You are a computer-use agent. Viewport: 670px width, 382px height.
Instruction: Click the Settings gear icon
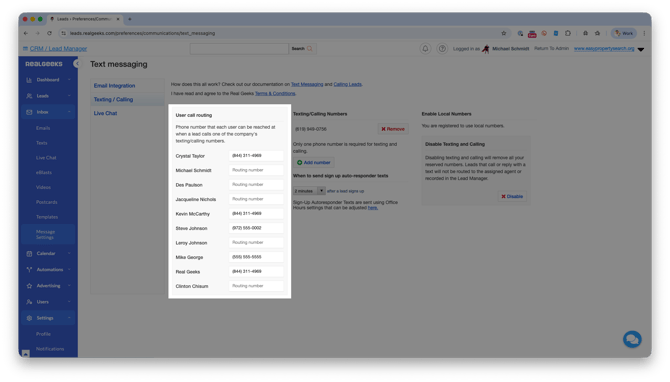pyautogui.click(x=29, y=318)
